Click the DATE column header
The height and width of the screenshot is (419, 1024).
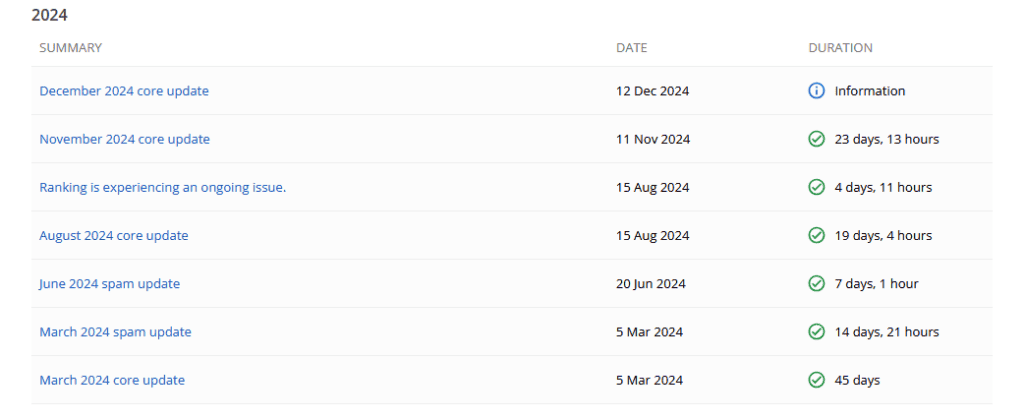tap(632, 48)
